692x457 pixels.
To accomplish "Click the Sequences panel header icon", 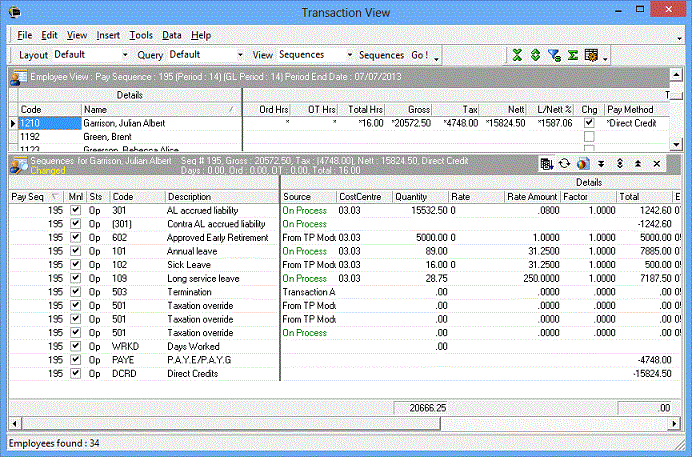I will pos(19,165).
